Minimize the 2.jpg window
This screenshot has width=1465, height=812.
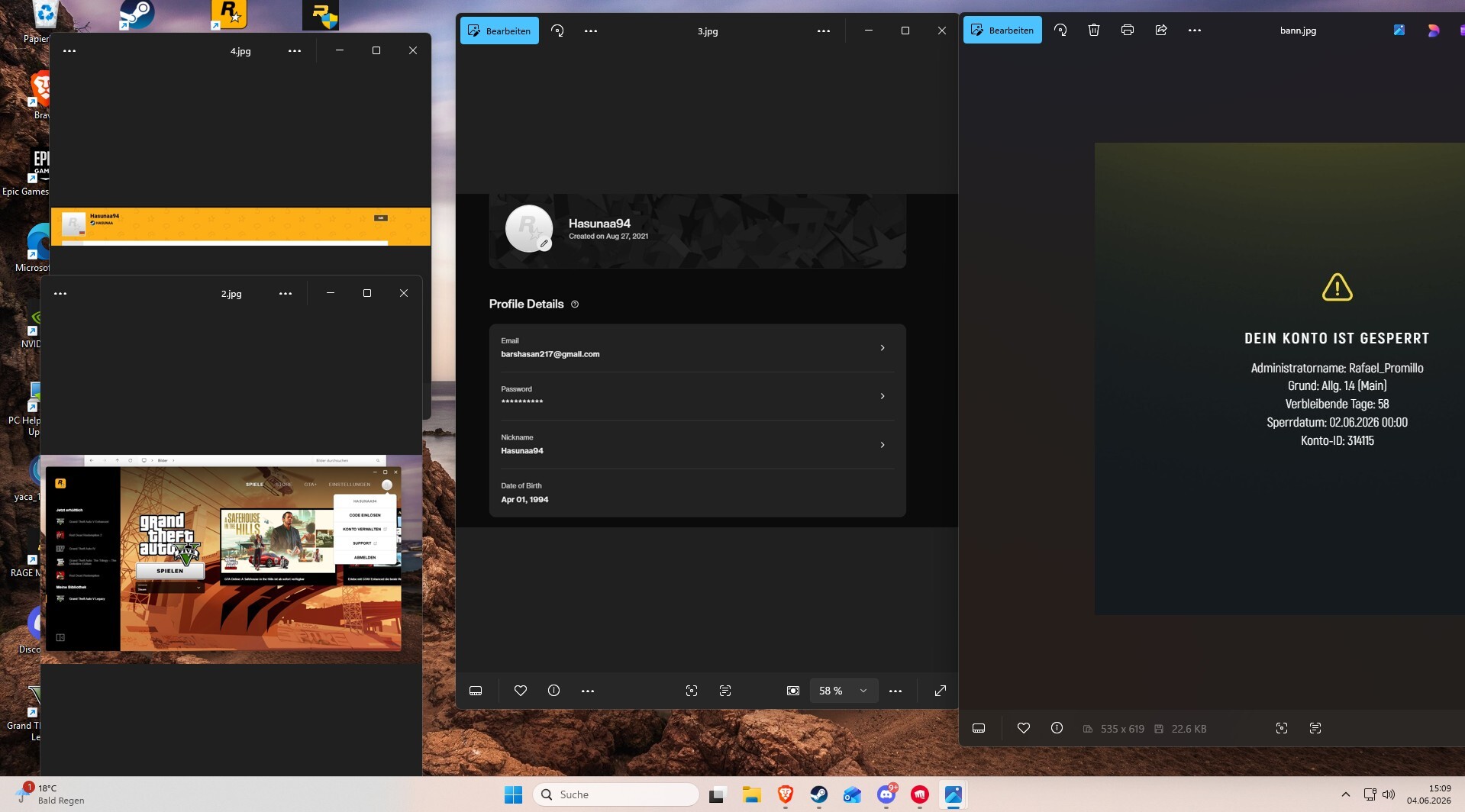pos(331,293)
